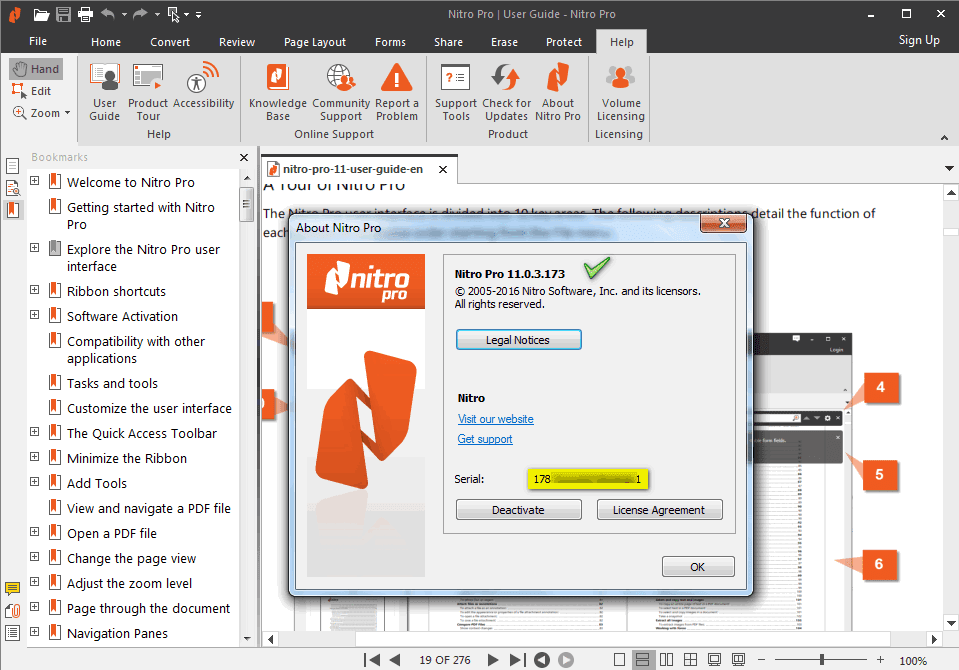
Task: Click the zoom in plus button
Action: pyautogui.click(x=880, y=660)
